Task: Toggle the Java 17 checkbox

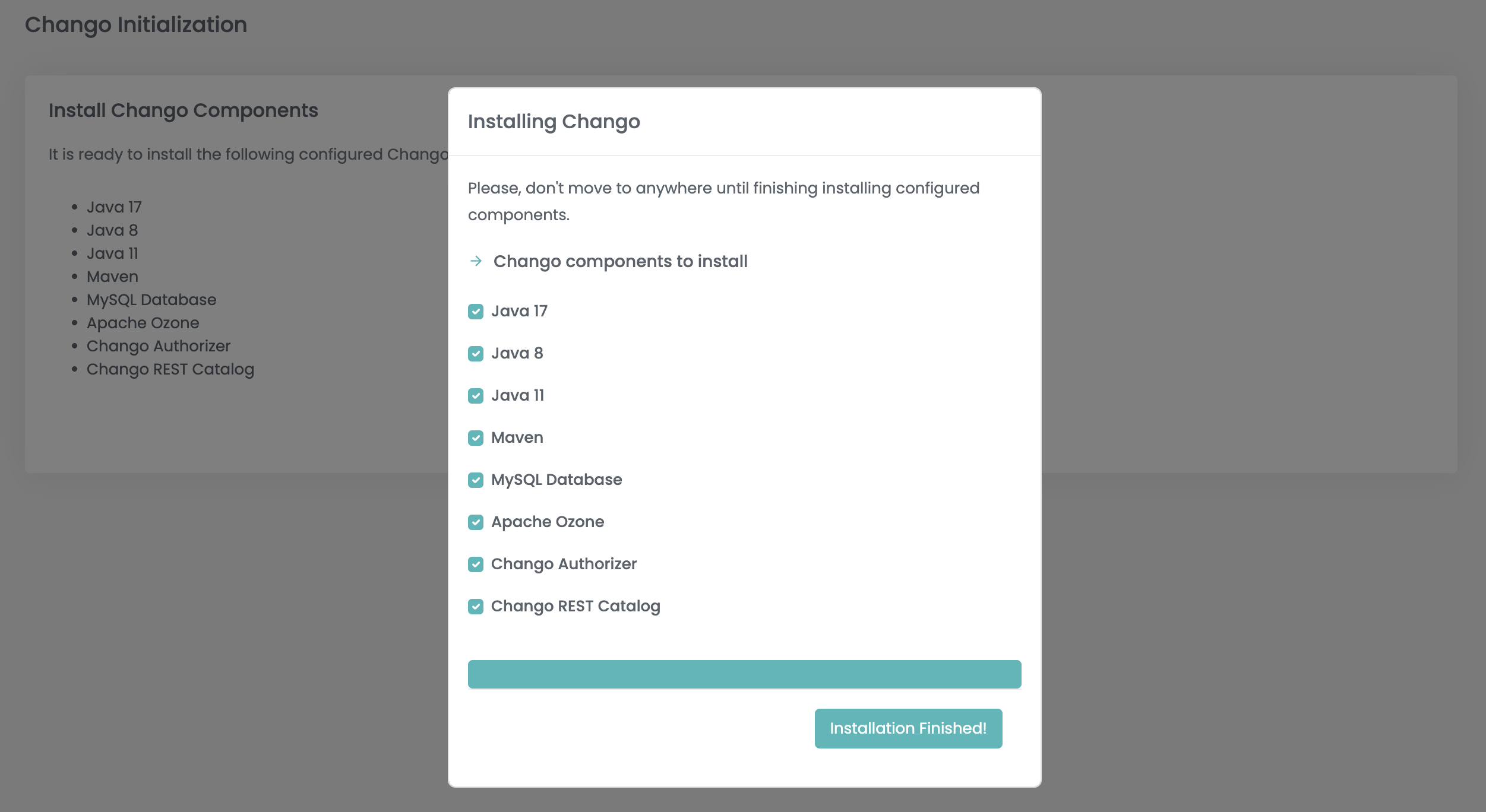Action: 476,312
